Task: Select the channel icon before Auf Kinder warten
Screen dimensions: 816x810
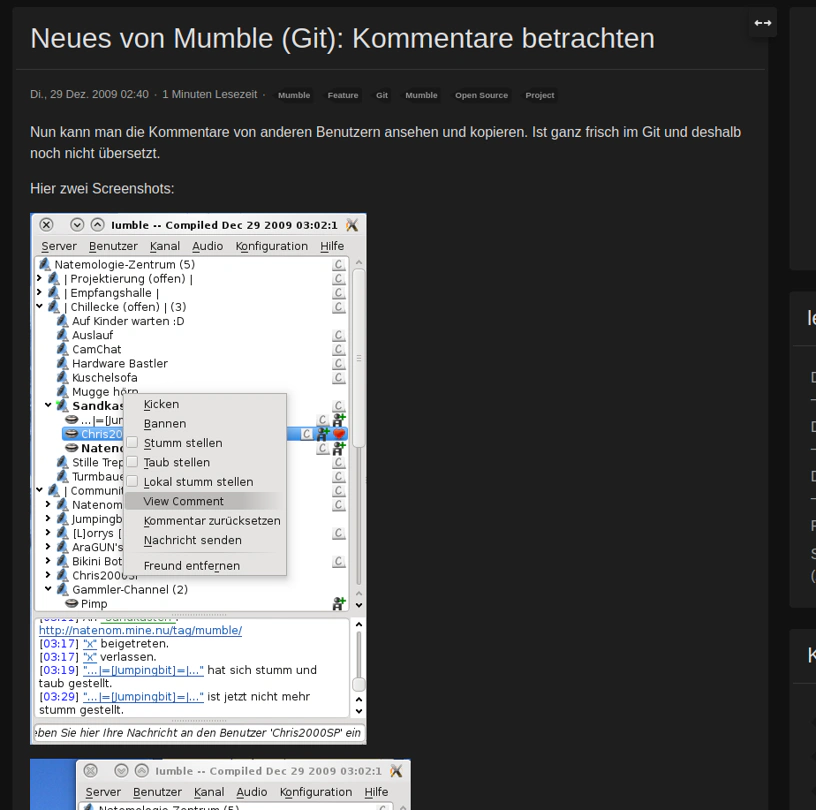Action: pyautogui.click(x=62, y=321)
